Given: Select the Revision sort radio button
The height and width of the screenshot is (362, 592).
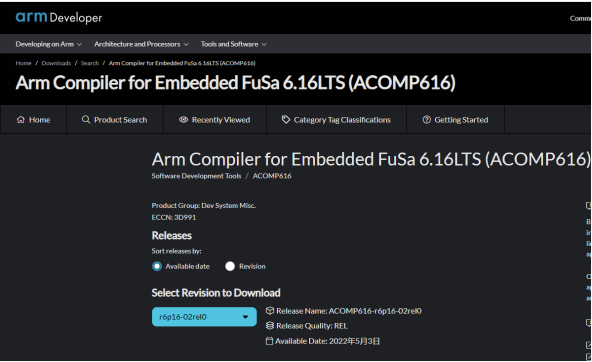Looking at the screenshot, I should pyautogui.click(x=230, y=266).
